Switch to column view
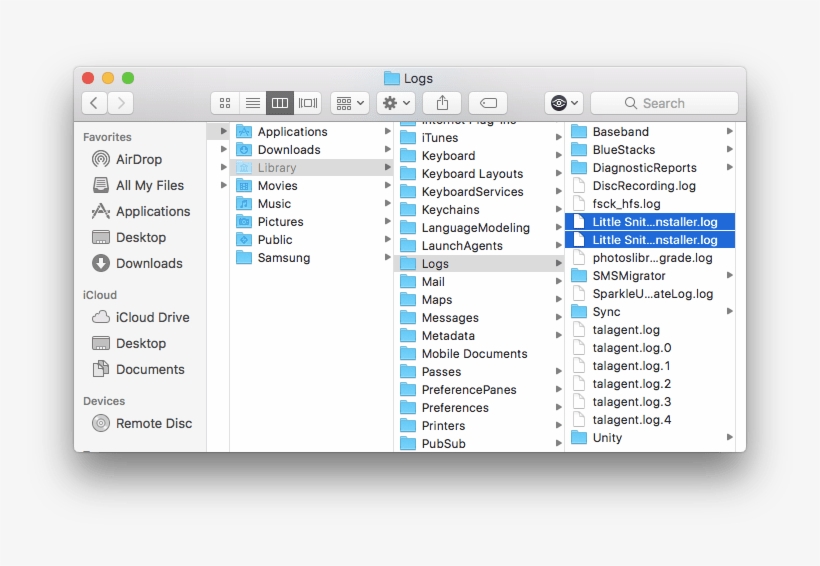Screen dimensions: 820x566 click(x=280, y=103)
